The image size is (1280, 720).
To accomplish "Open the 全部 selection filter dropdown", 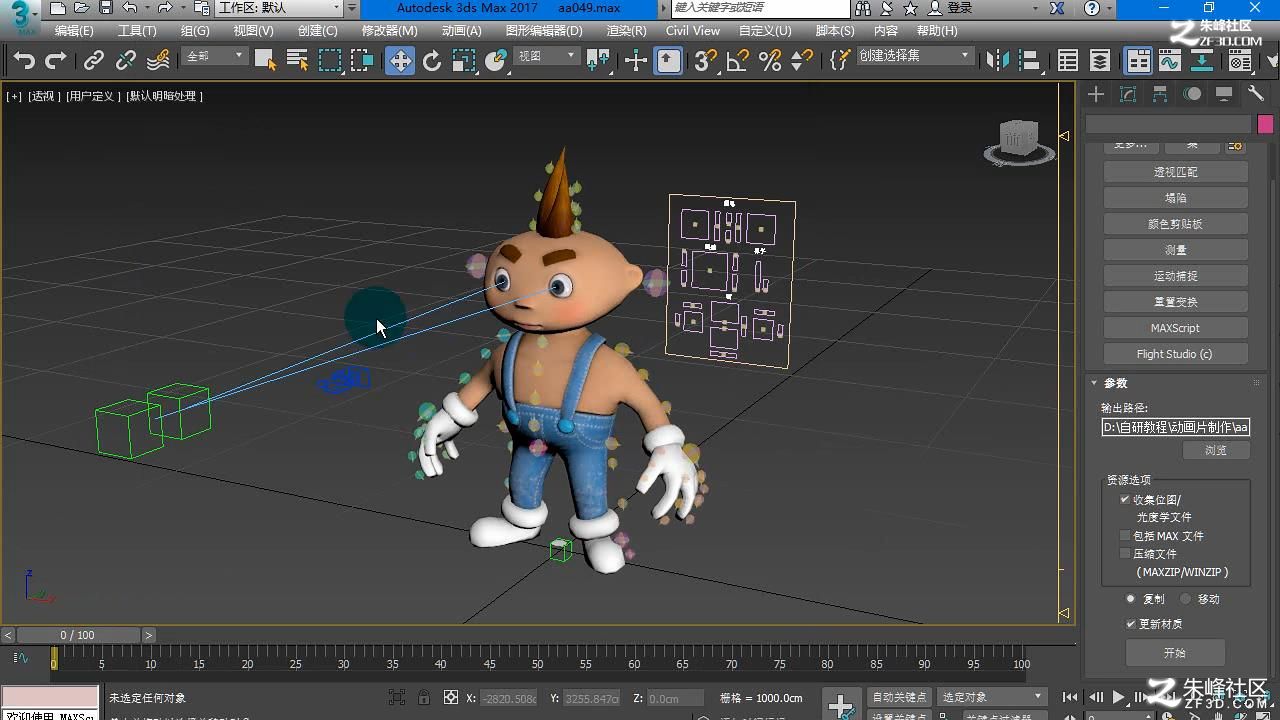I will pos(215,56).
